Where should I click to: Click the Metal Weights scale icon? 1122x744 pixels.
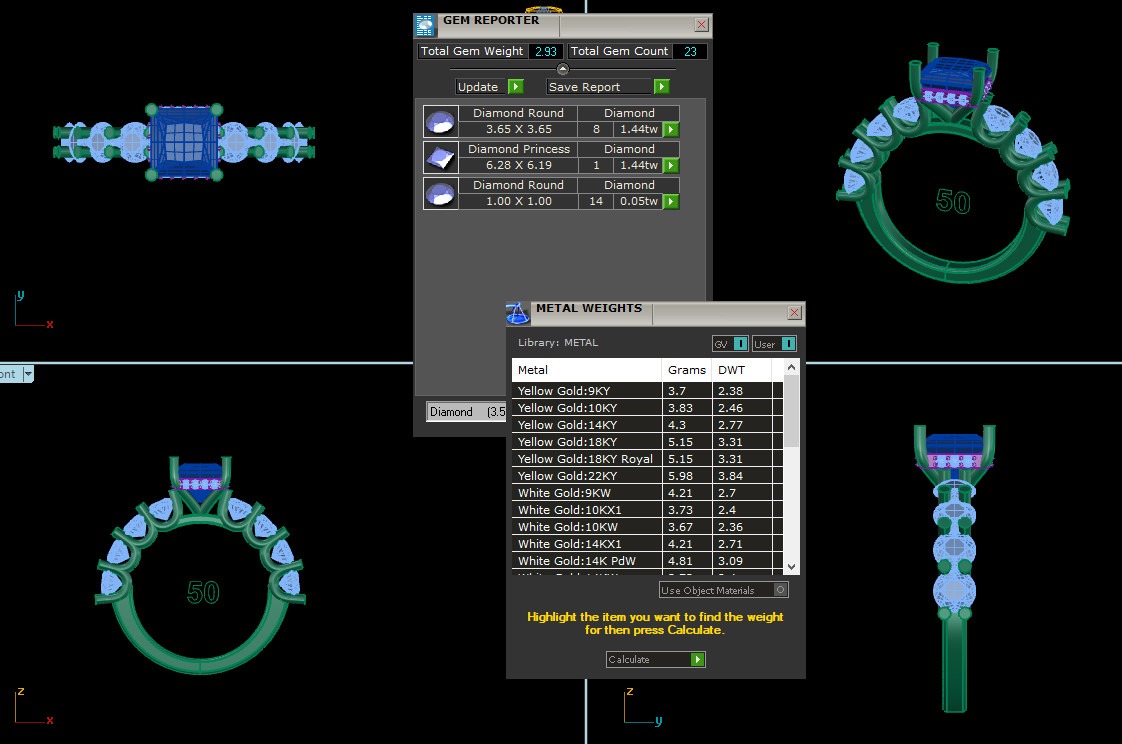(x=517, y=314)
